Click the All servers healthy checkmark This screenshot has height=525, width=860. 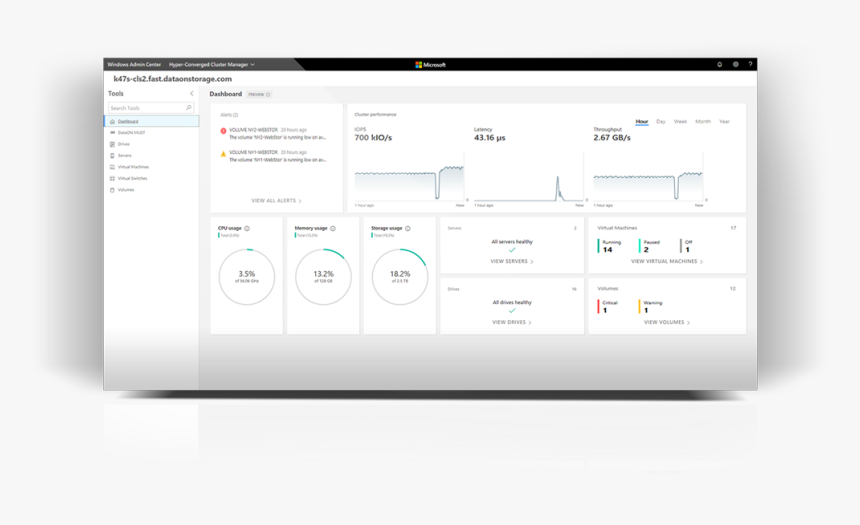point(512,250)
